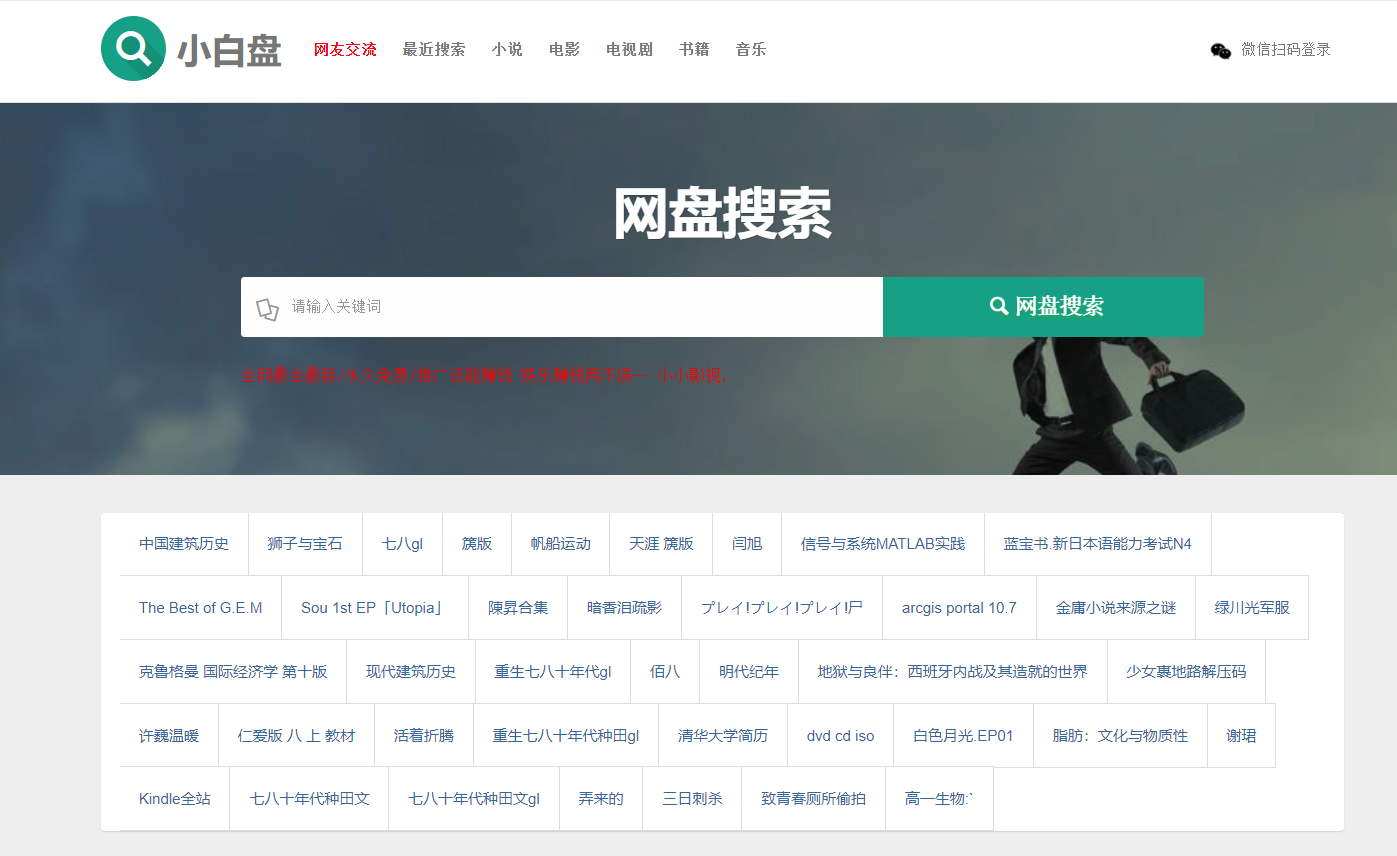Click the 微信扫码登录 login link
Viewport: 1397px width, 856px height.
click(1286, 50)
